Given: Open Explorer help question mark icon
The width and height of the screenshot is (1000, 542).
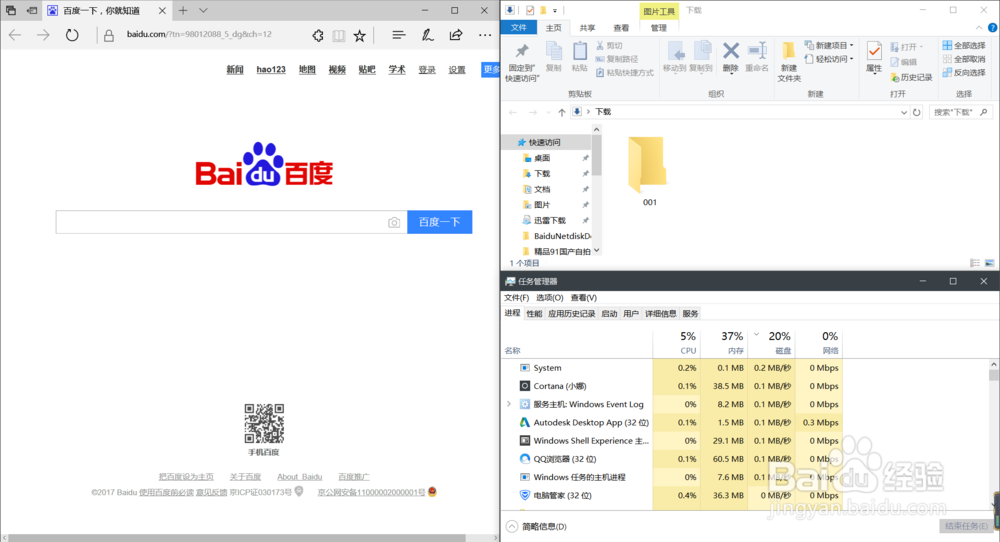Looking at the screenshot, I should pyautogui.click(x=992, y=27).
